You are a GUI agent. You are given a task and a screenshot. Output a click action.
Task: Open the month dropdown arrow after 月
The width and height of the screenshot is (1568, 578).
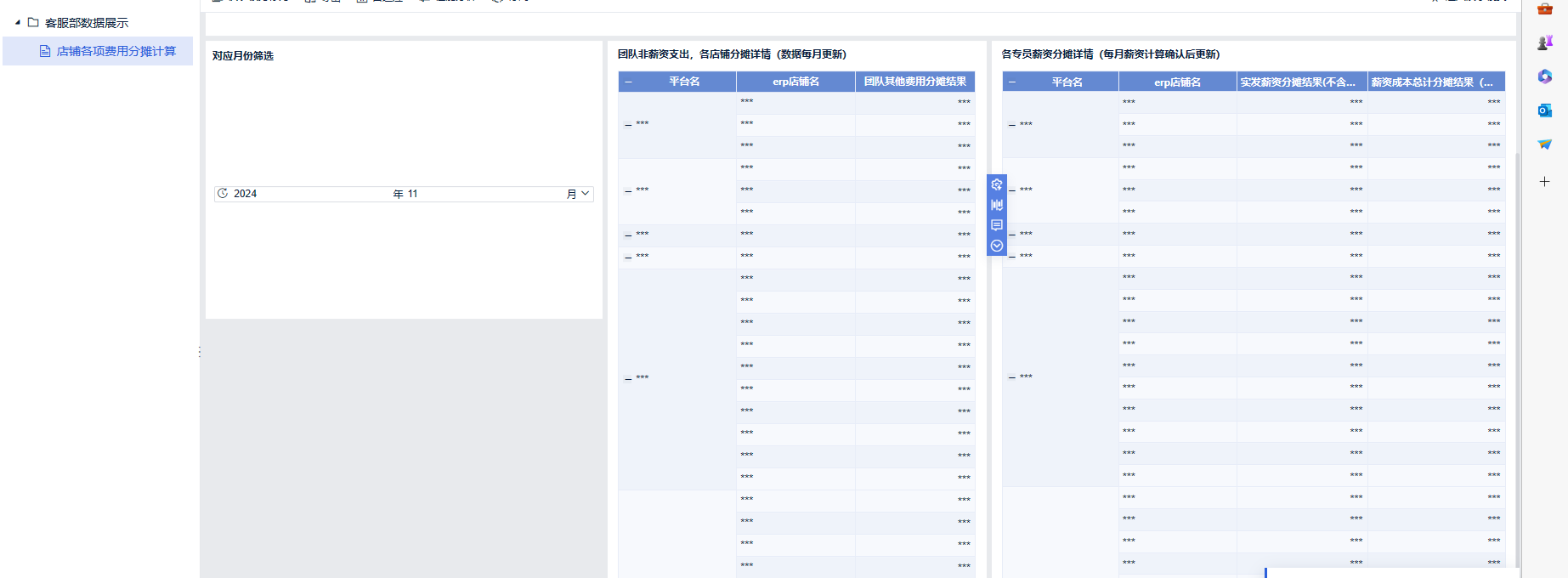coord(585,194)
